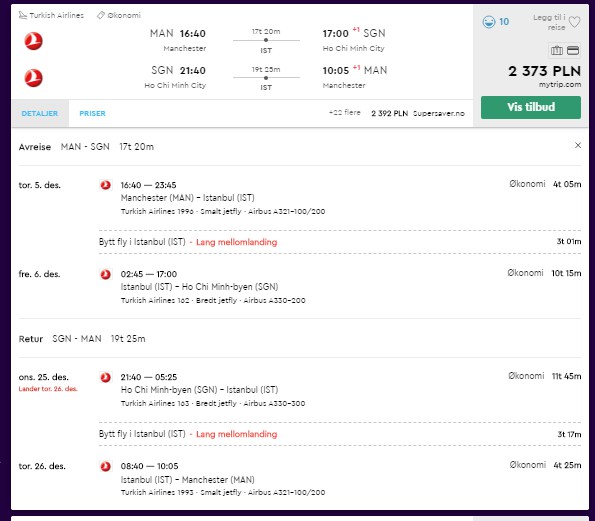Click the green Vis tilbud button

(530, 107)
